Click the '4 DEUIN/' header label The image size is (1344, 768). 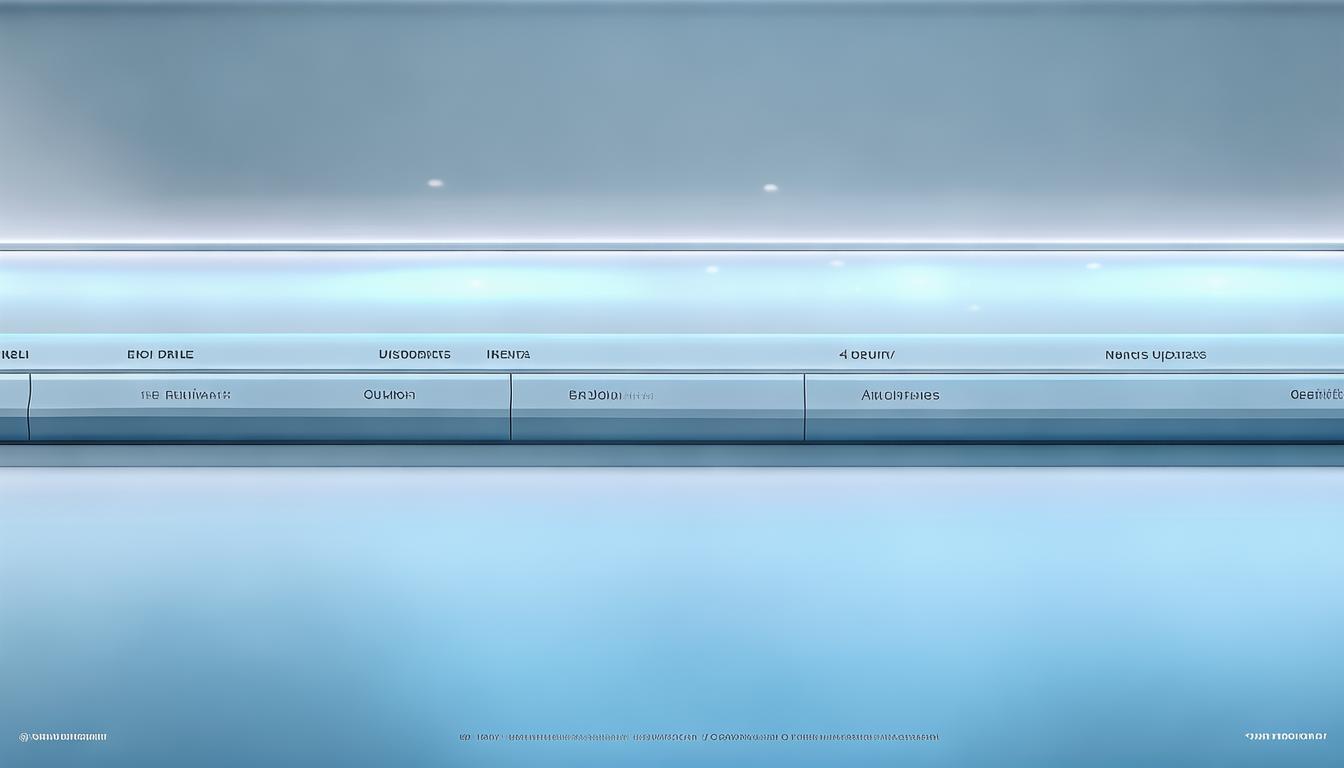[x=866, y=354]
